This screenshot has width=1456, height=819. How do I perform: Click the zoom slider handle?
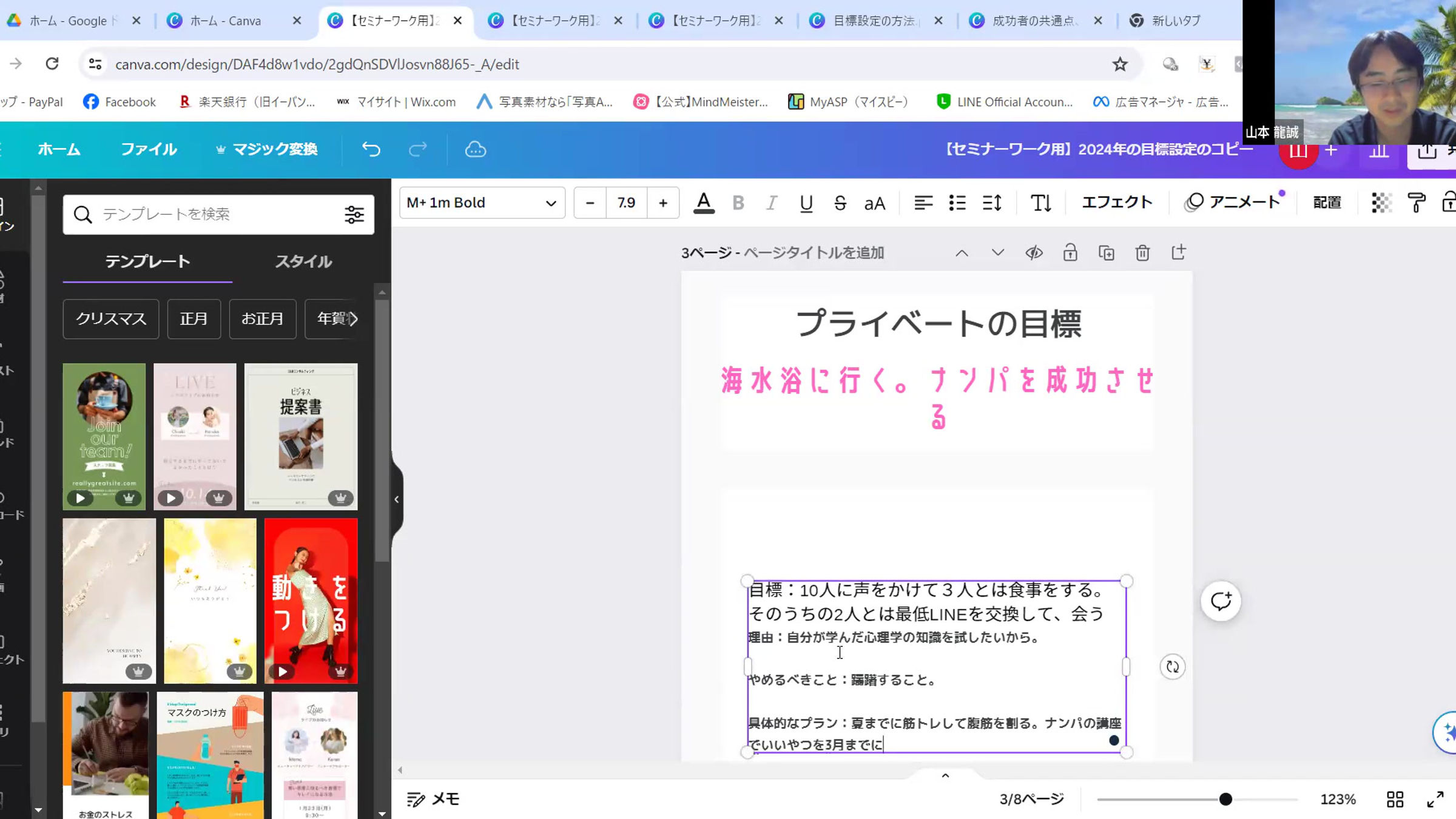click(x=1225, y=800)
